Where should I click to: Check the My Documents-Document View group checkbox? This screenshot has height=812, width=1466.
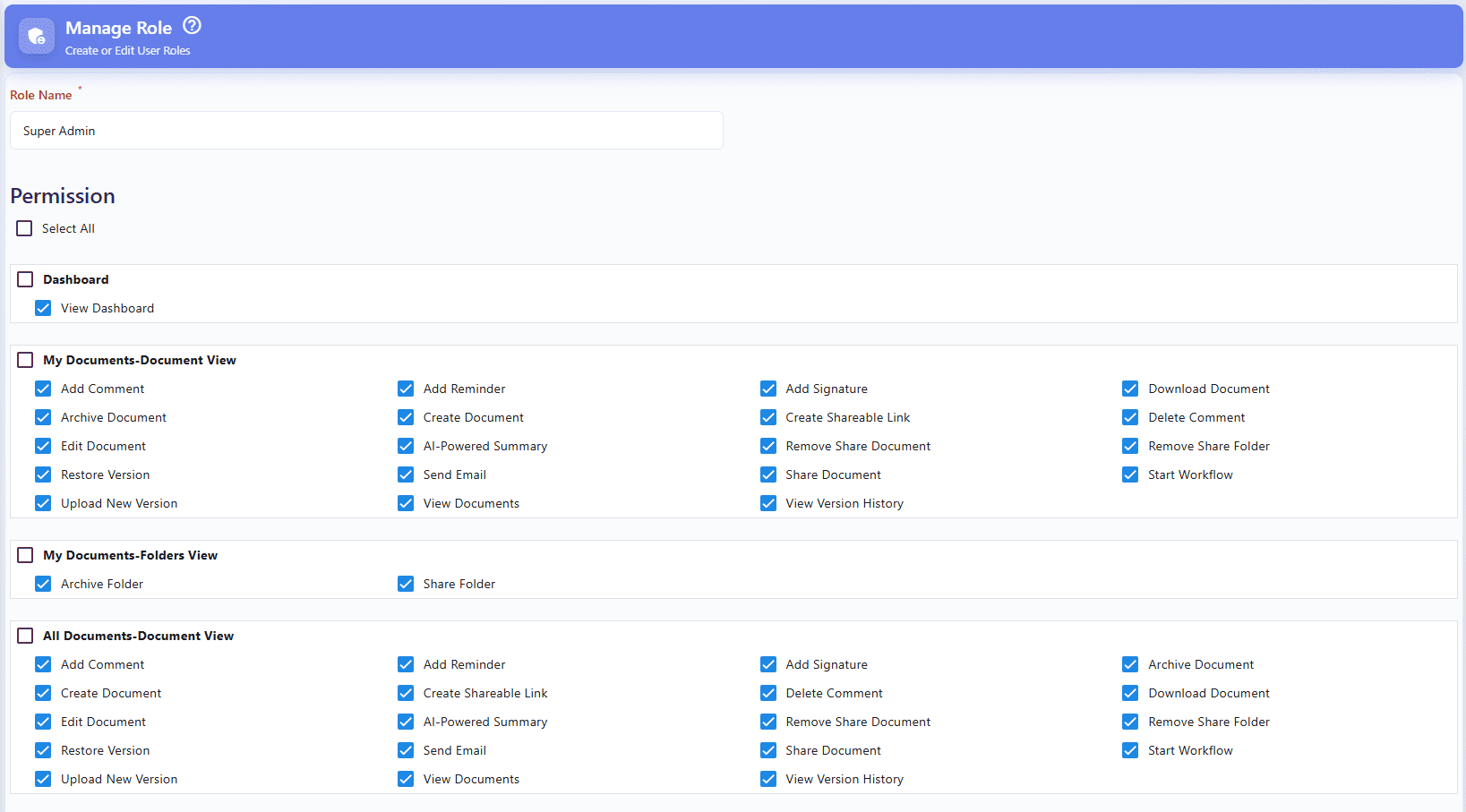[x=25, y=360]
